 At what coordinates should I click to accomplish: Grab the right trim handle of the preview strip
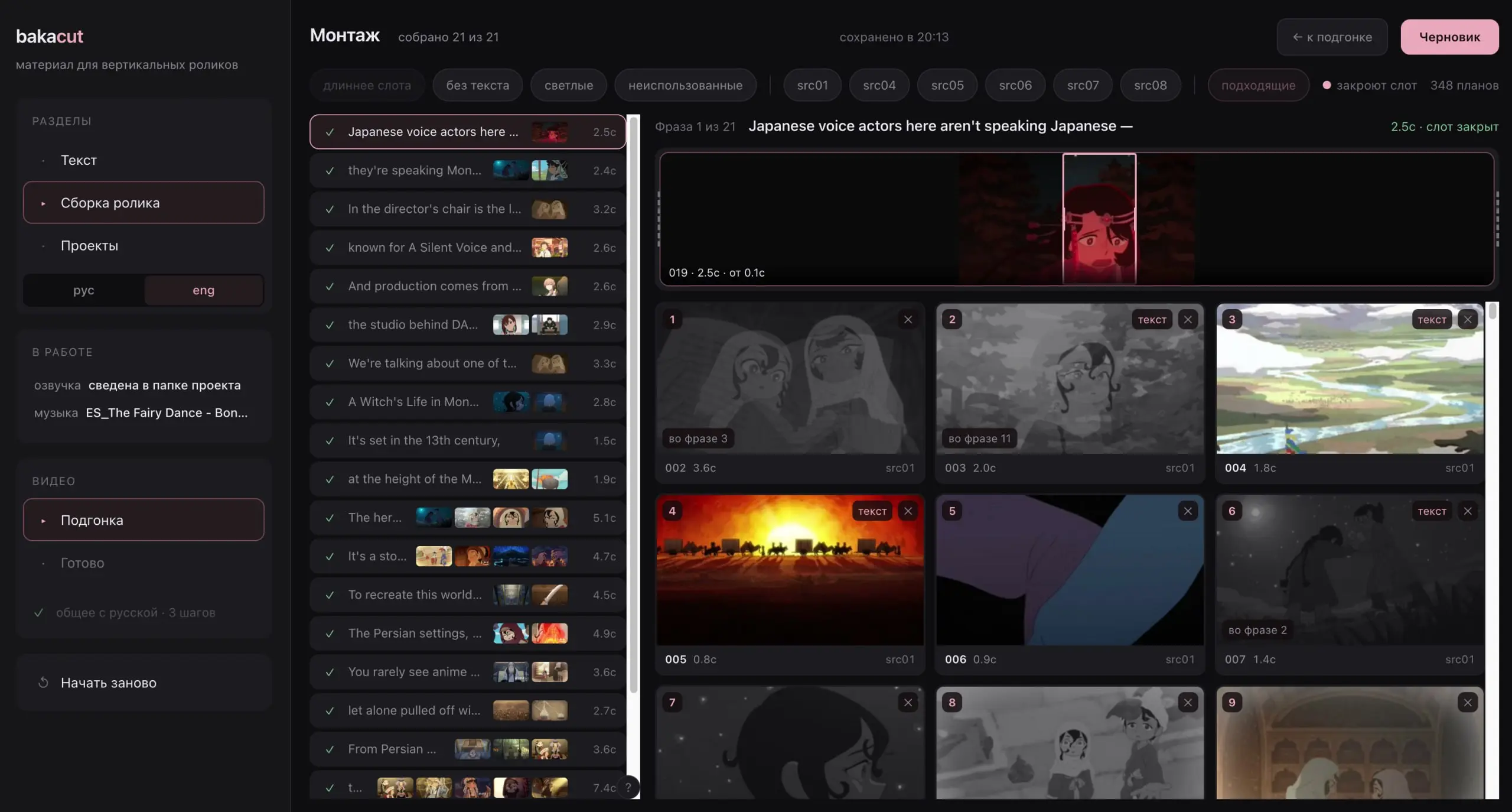pos(1497,219)
